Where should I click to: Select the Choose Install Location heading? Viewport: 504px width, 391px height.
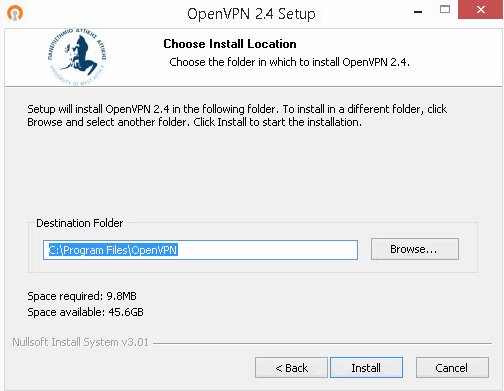(230, 44)
